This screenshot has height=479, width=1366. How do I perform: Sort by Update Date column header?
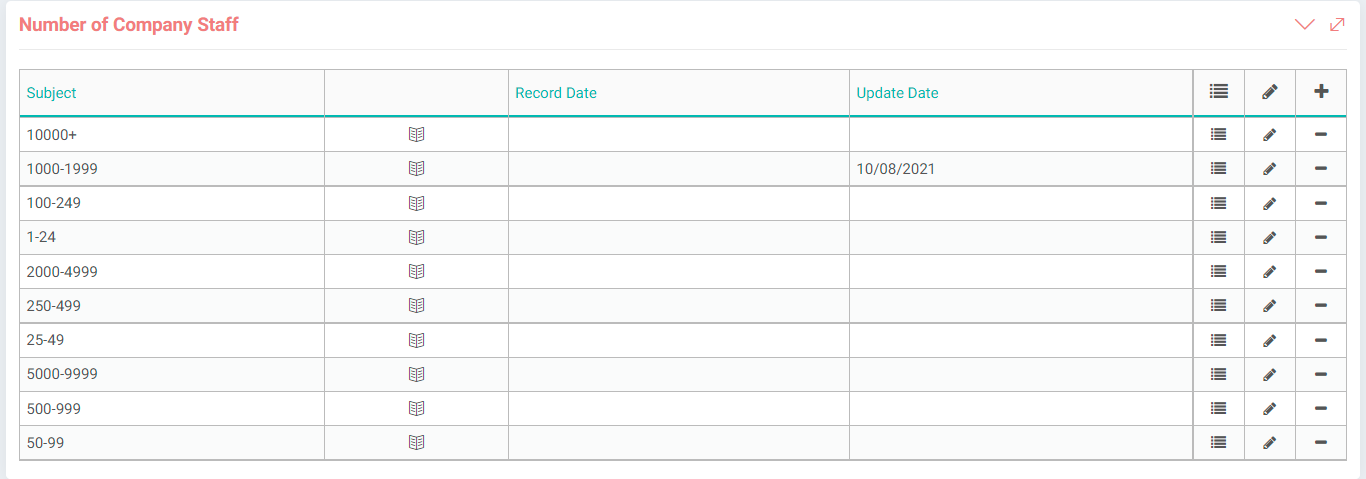[x=898, y=93]
